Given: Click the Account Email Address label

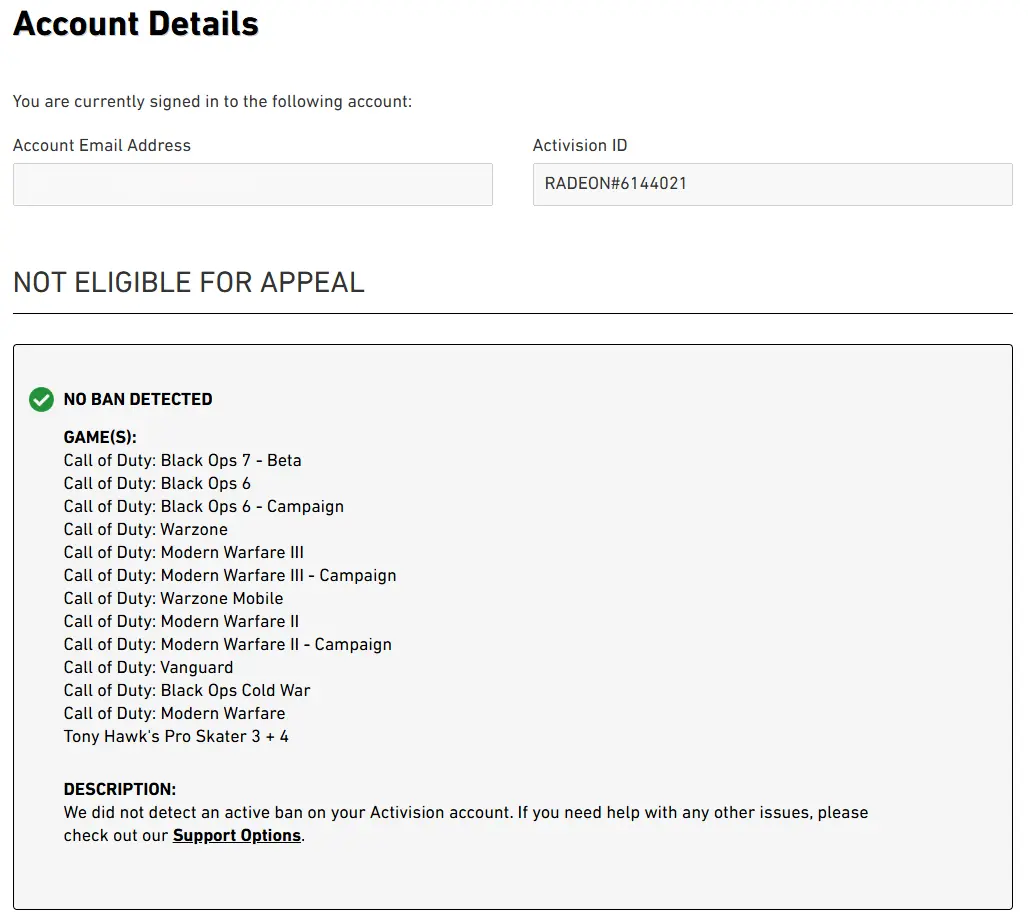Looking at the screenshot, I should point(102,146).
